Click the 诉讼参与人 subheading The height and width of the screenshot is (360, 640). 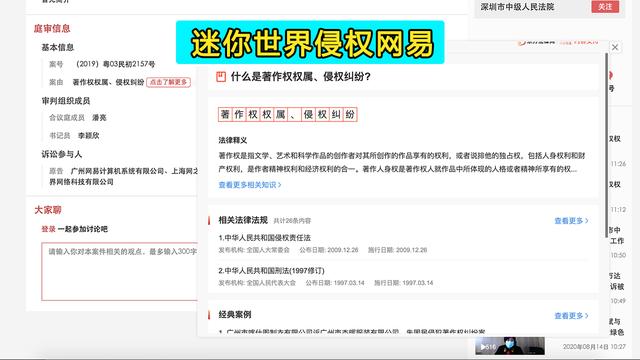62,154
